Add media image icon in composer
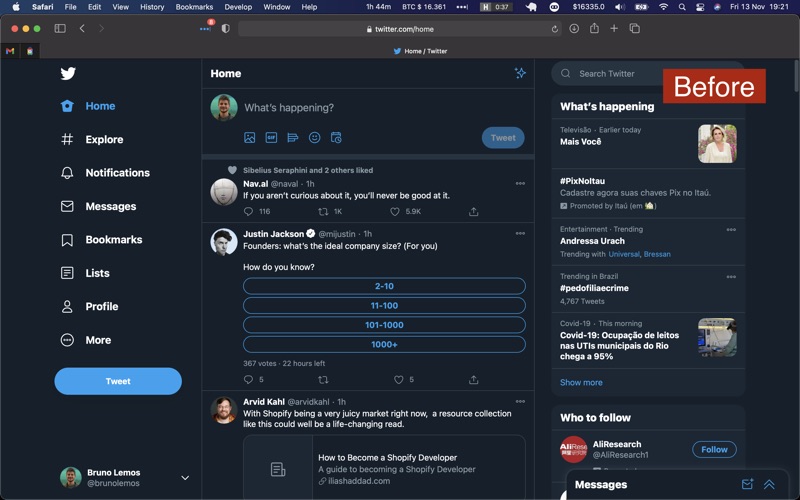 (x=249, y=137)
